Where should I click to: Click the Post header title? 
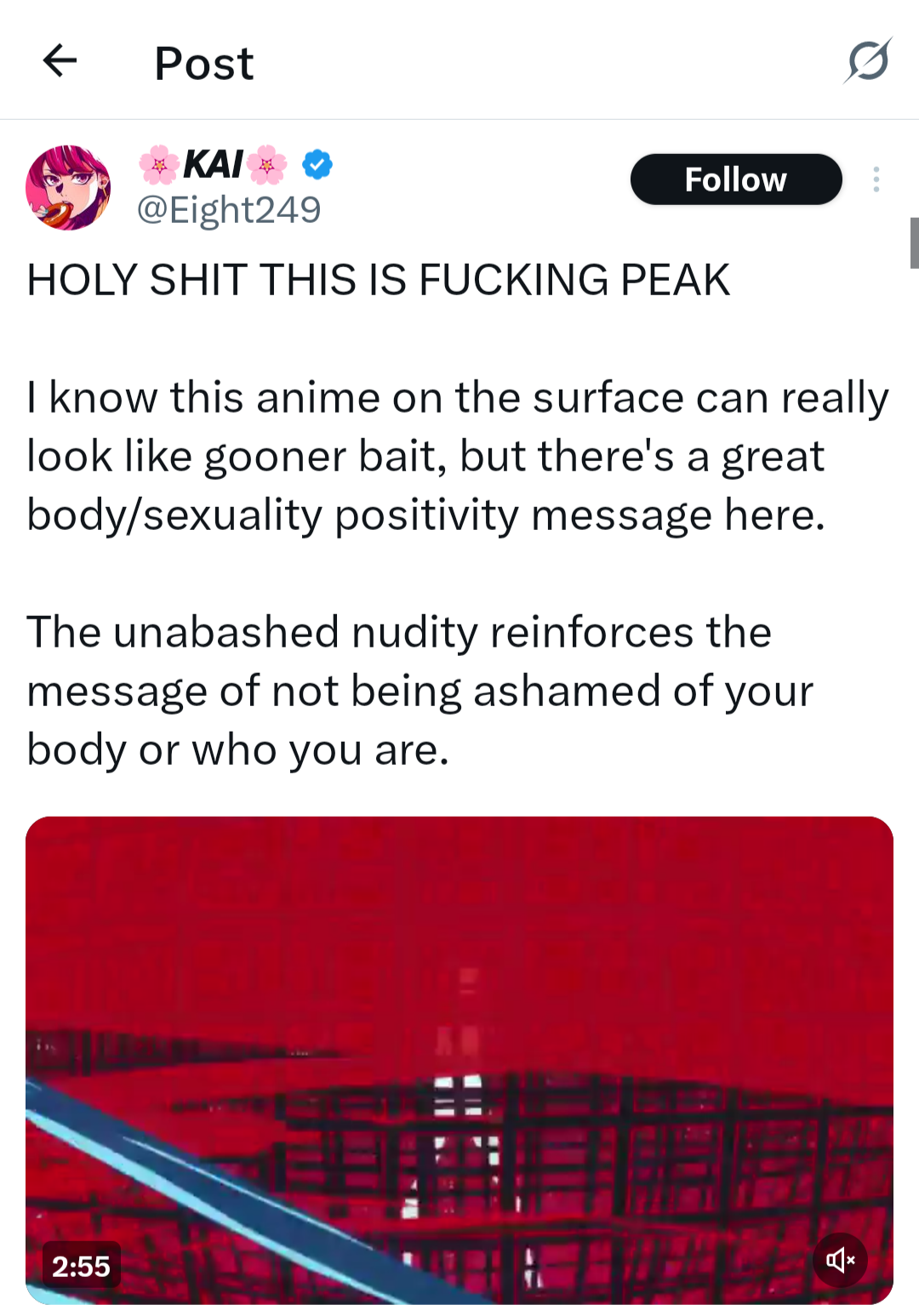[204, 63]
